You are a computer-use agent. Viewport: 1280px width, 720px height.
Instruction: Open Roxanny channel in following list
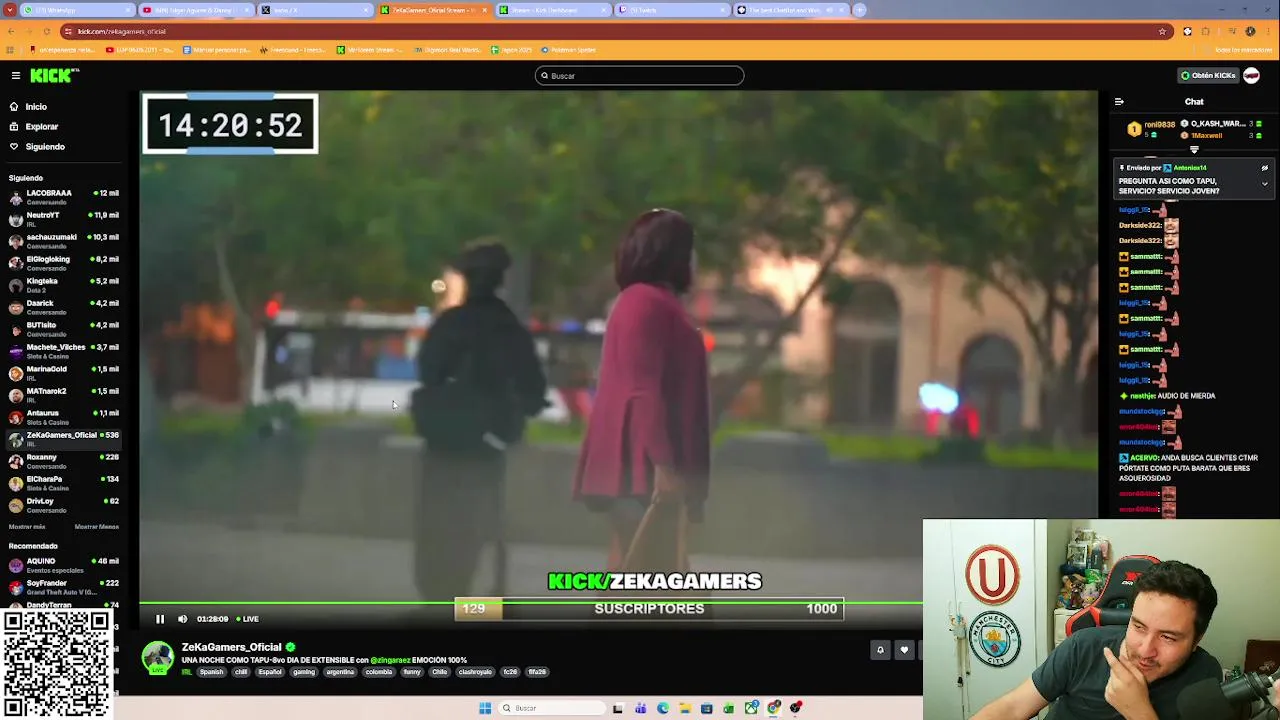tap(64, 460)
